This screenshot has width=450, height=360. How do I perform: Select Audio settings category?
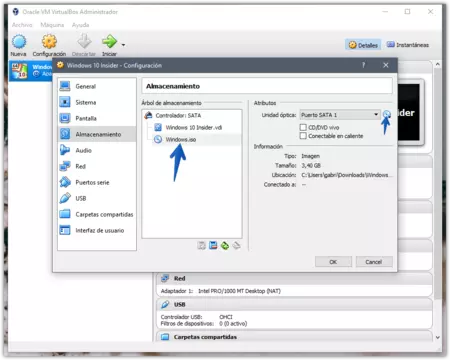[97, 150]
